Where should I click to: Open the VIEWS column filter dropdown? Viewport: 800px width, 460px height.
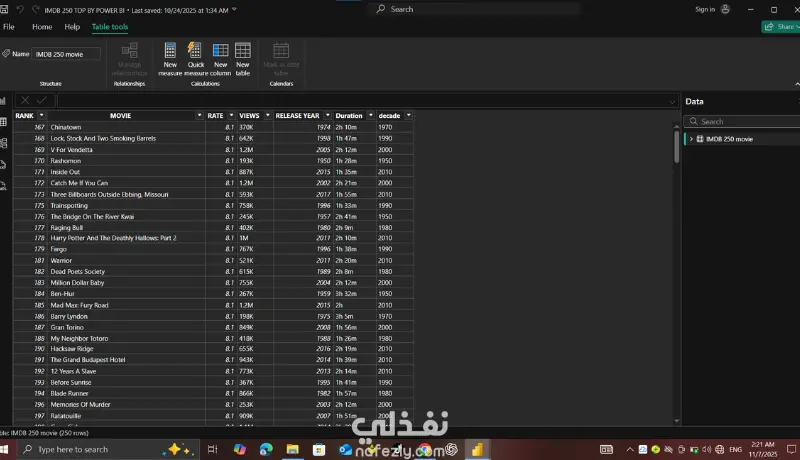(x=267, y=116)
